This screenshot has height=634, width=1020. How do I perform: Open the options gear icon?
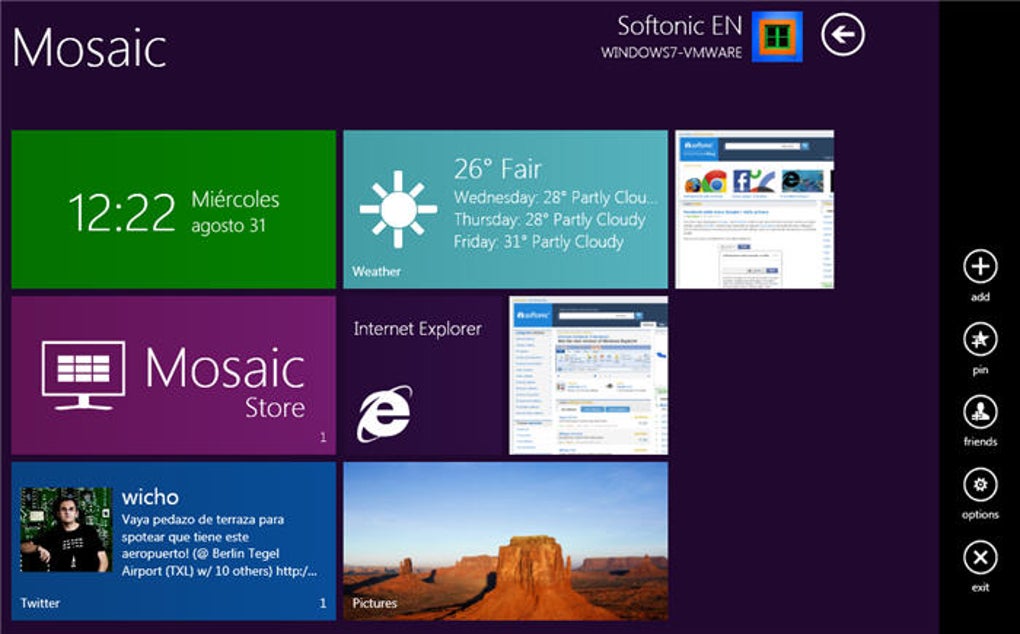pyautogui.click(x=980, y=484)
